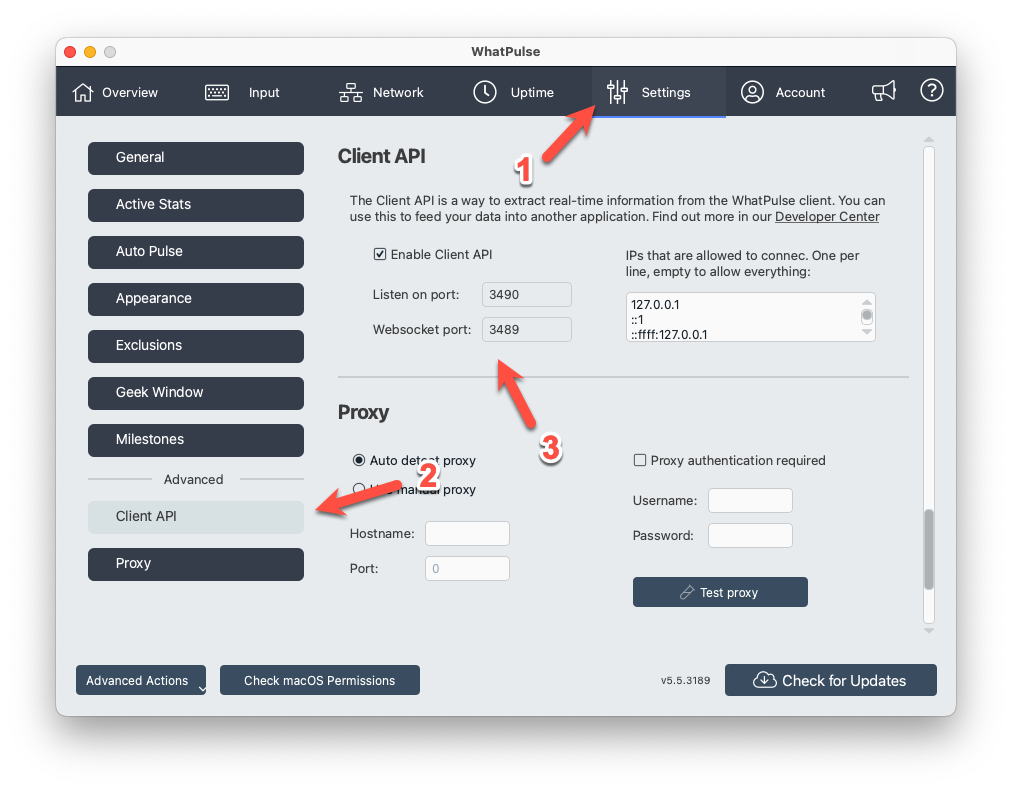Screen dimensions: 1012x790
Task: Click the 127.0.0.1 entry in IP list
Action: (x=655, y=305)
